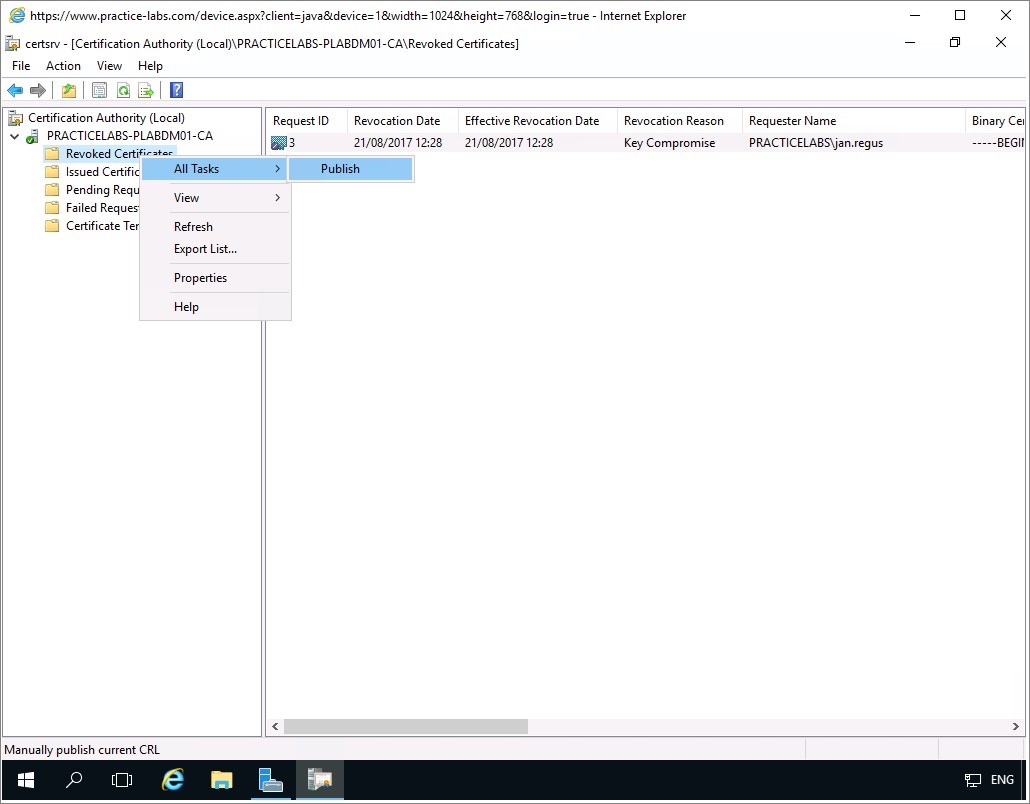Select the PRACTICELABS-PLABDM01-CA tree label
The image size is (1030, 804).
(130, 136)
